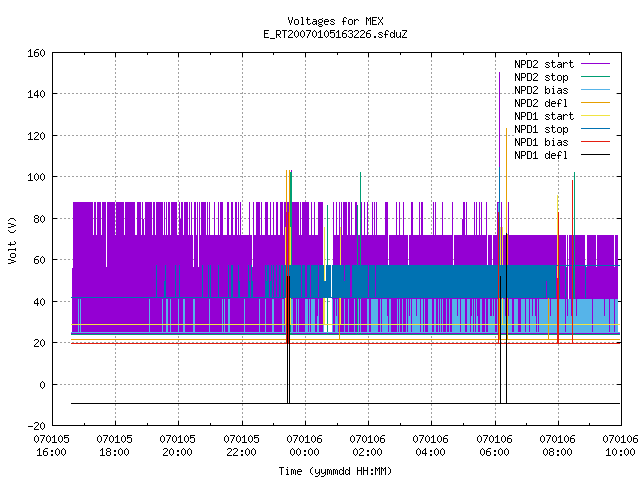The image size is (640, 480).
Task: Click the 'NPD1 bias' legend label
Action: click(x=541, y=142)
